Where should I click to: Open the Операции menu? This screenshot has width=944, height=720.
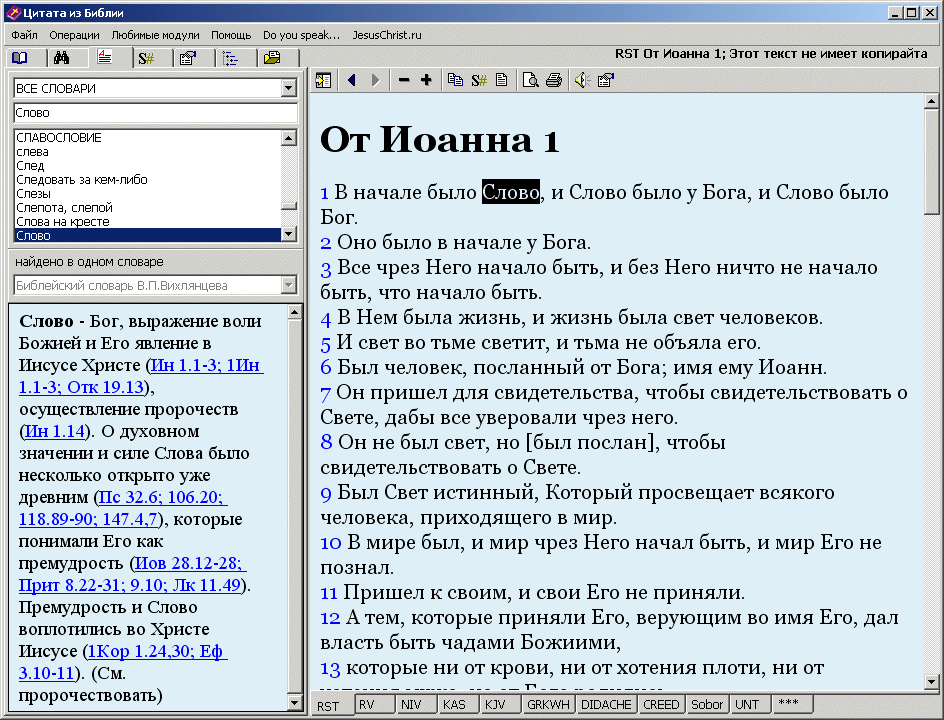[x=74, y=35]
